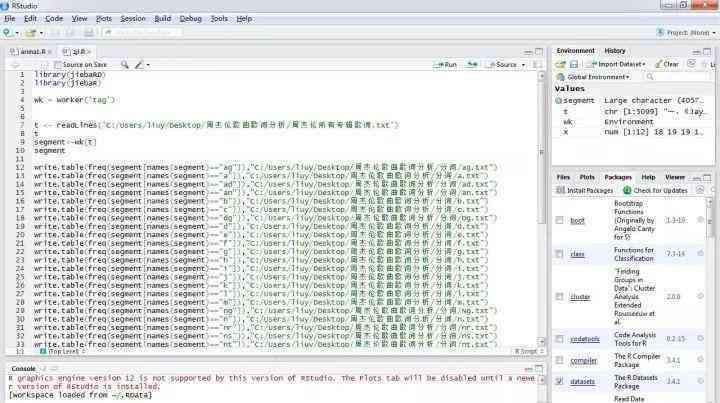Remove the cluster package with its X icon
720x403 pixels.
pos(700,297)
